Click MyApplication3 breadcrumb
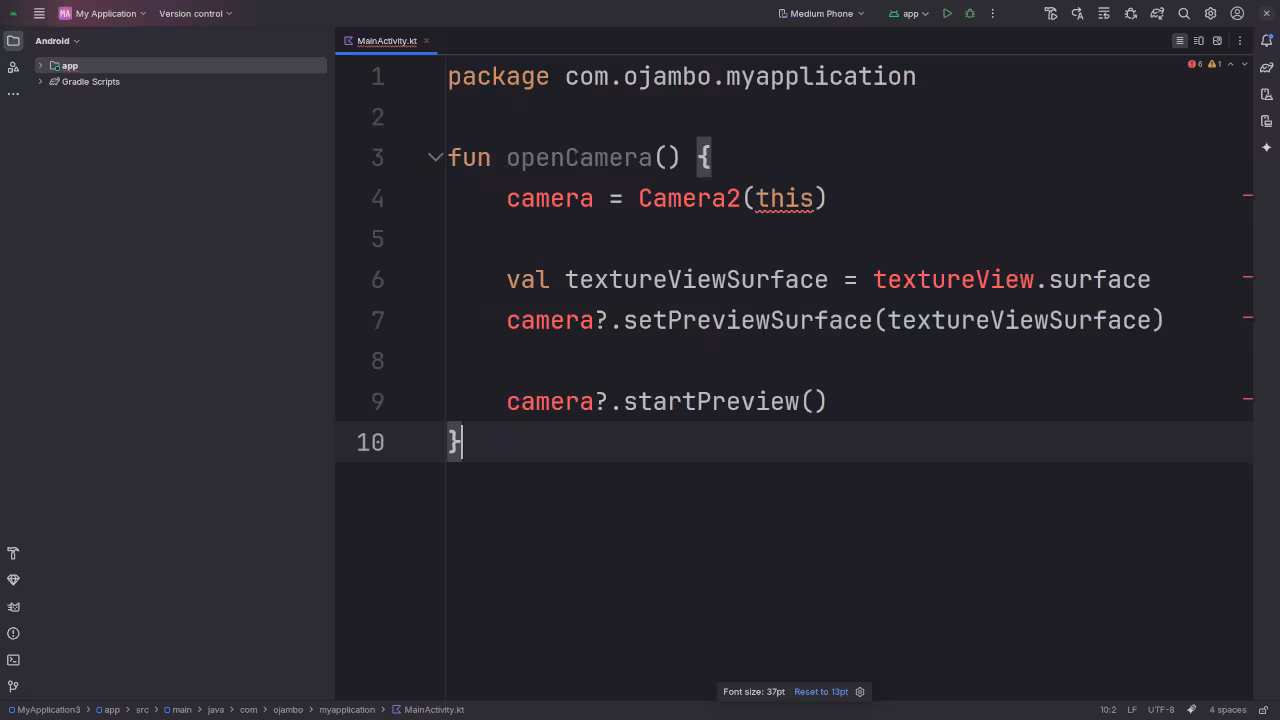 pyautogui.click(x=44, y=710)
